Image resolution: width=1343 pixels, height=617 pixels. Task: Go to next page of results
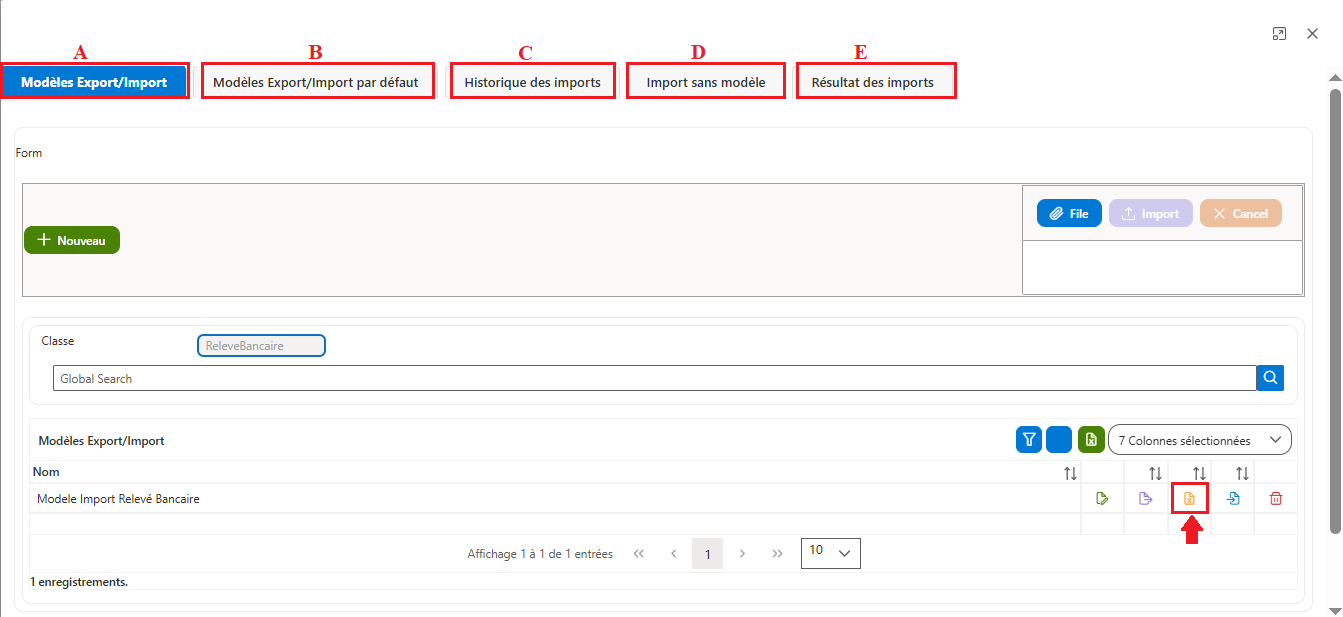point(742,554)
